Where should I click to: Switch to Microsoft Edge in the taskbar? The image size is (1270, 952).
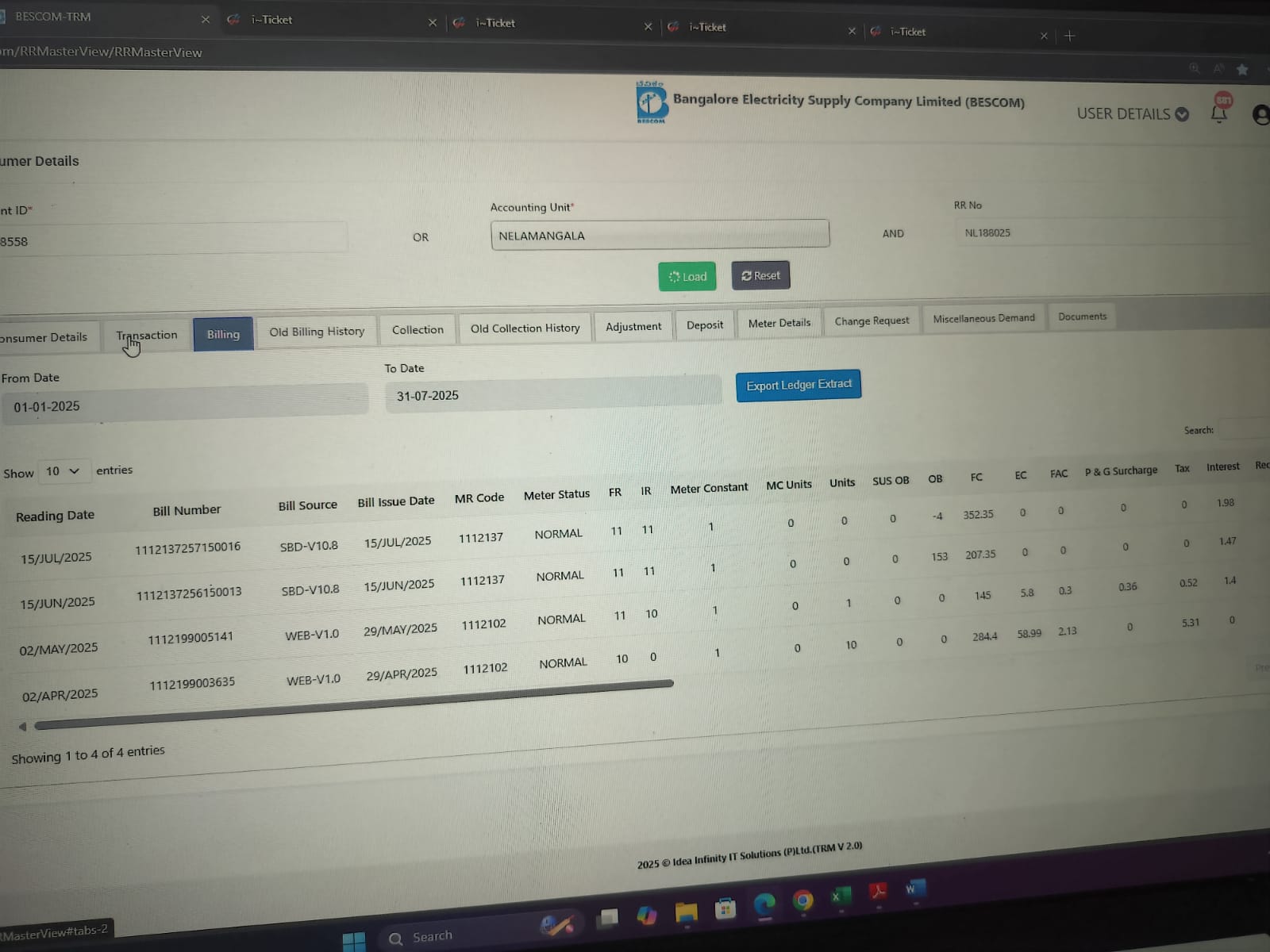tap(764, 905)
